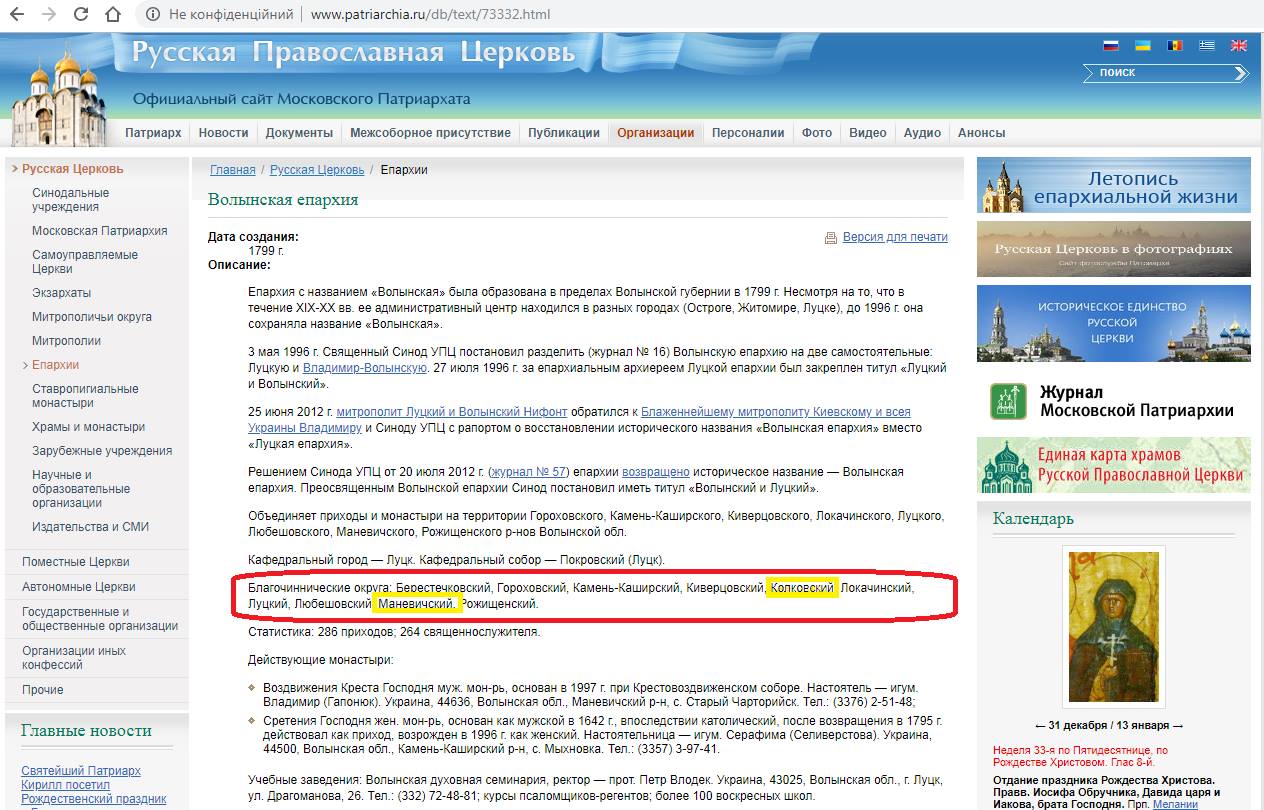Open the 'Документы' navigation tab
Screen dimensions: 1264x810
coord(299,133)
